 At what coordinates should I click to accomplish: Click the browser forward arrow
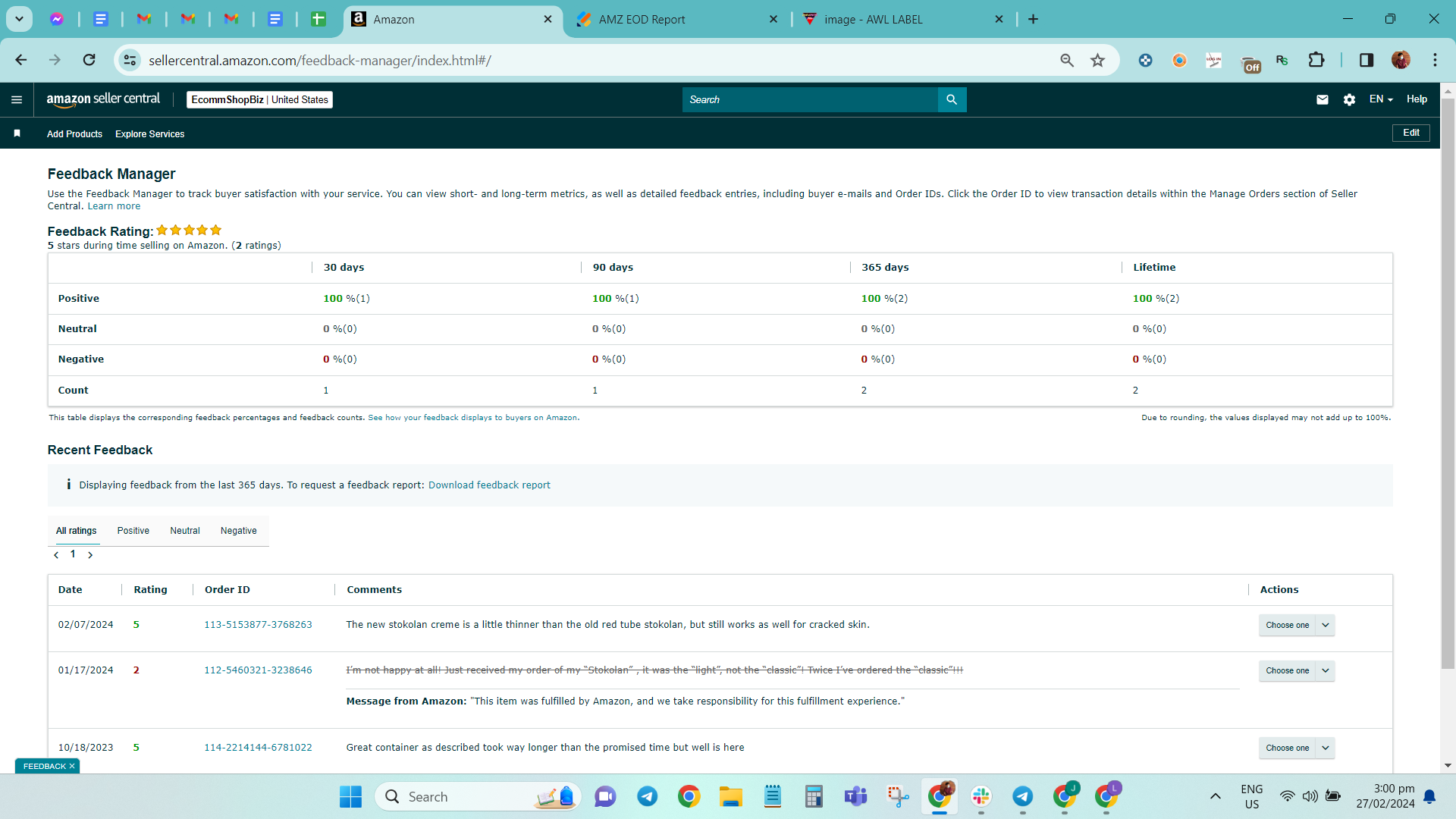coord(55,60)
